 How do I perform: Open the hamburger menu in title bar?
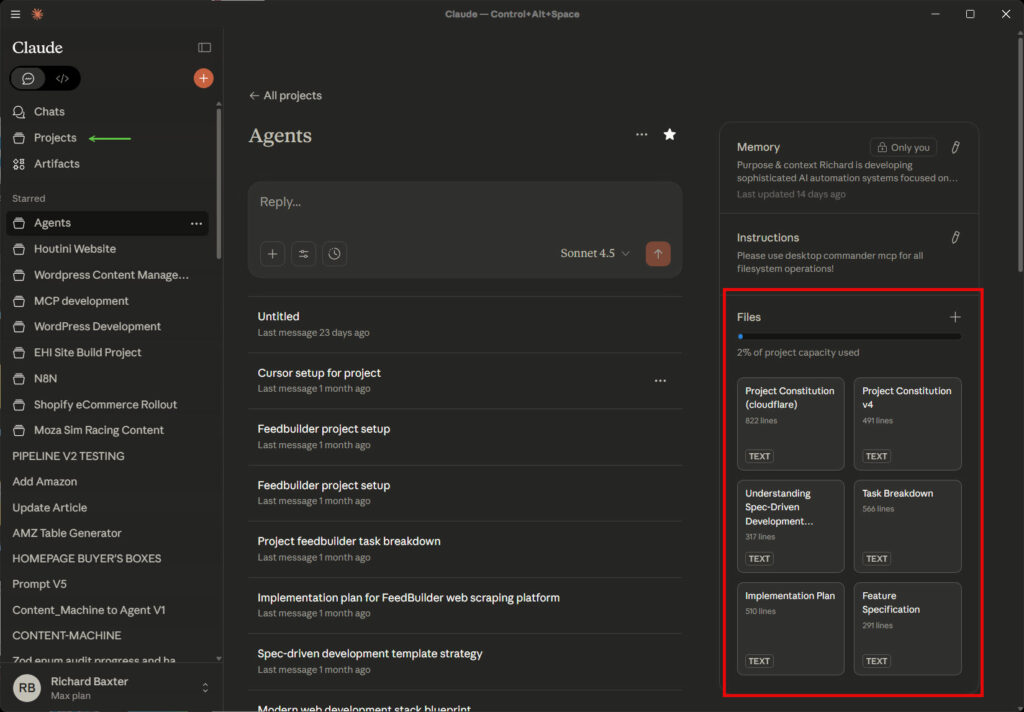[x=15, y=14]
